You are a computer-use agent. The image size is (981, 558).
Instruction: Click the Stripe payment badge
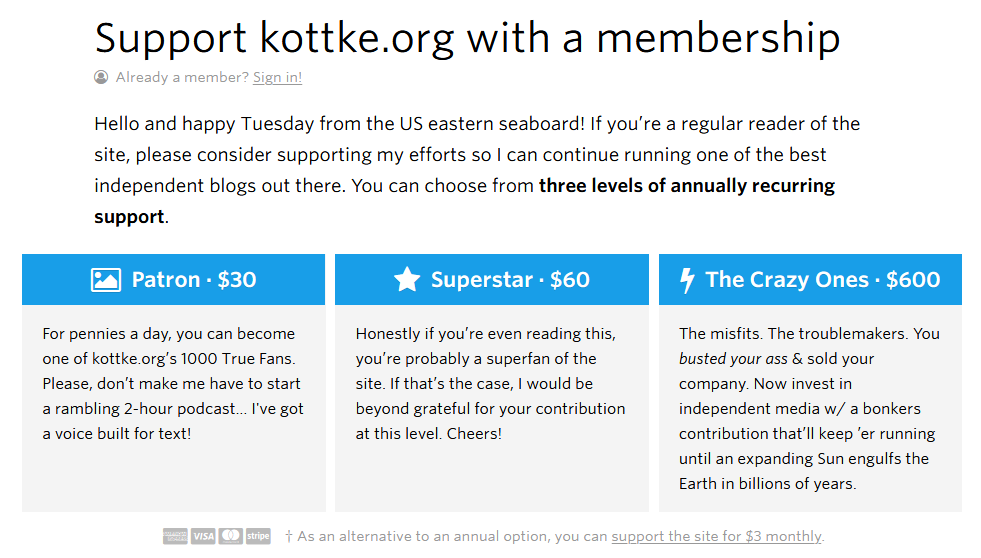(x=258, y=536)
